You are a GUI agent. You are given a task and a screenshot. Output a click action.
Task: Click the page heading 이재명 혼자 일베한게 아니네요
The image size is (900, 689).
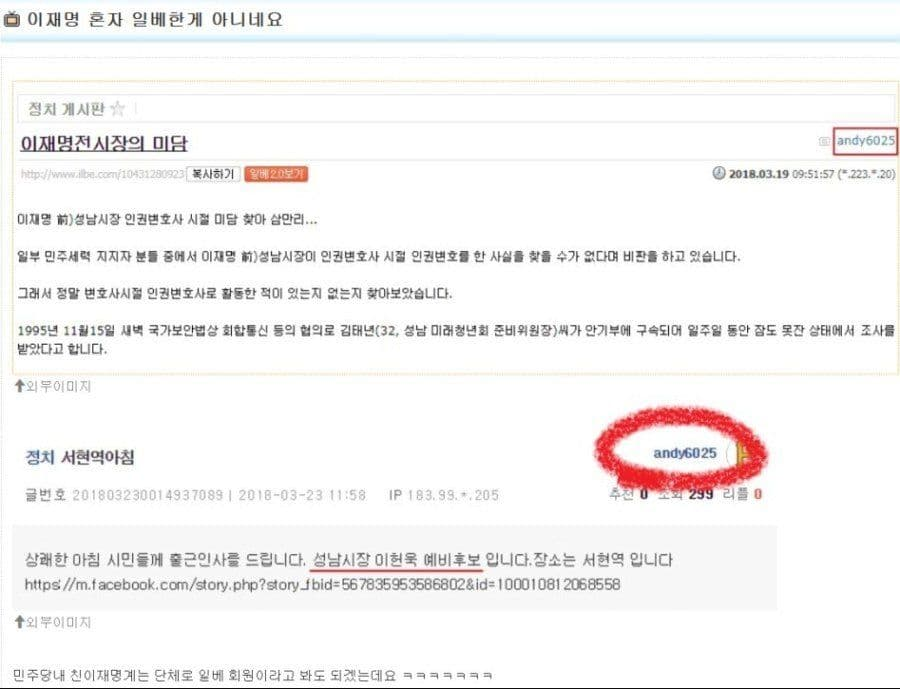(155, 20)
